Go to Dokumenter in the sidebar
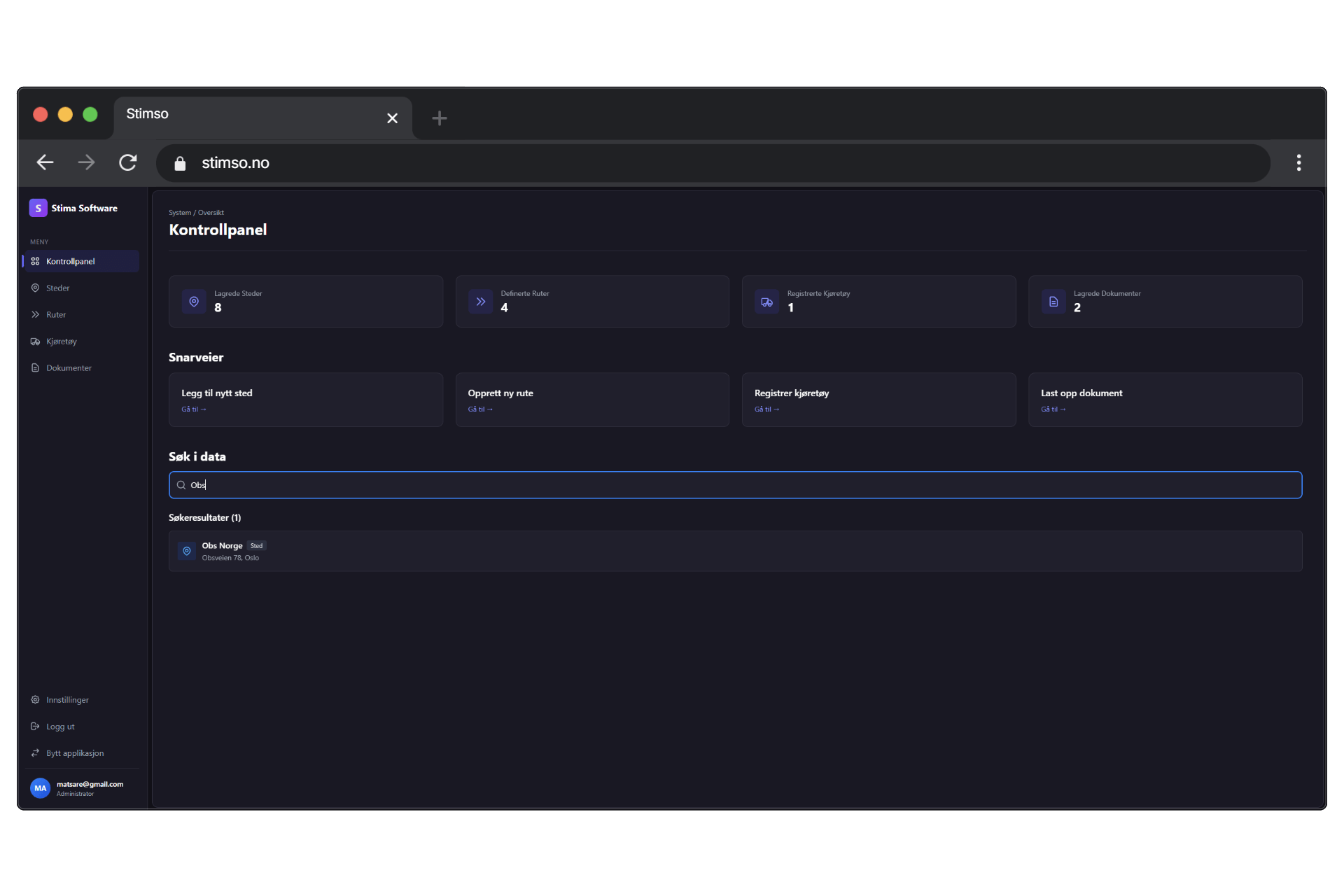1344x896 pixels. [69, 368]
